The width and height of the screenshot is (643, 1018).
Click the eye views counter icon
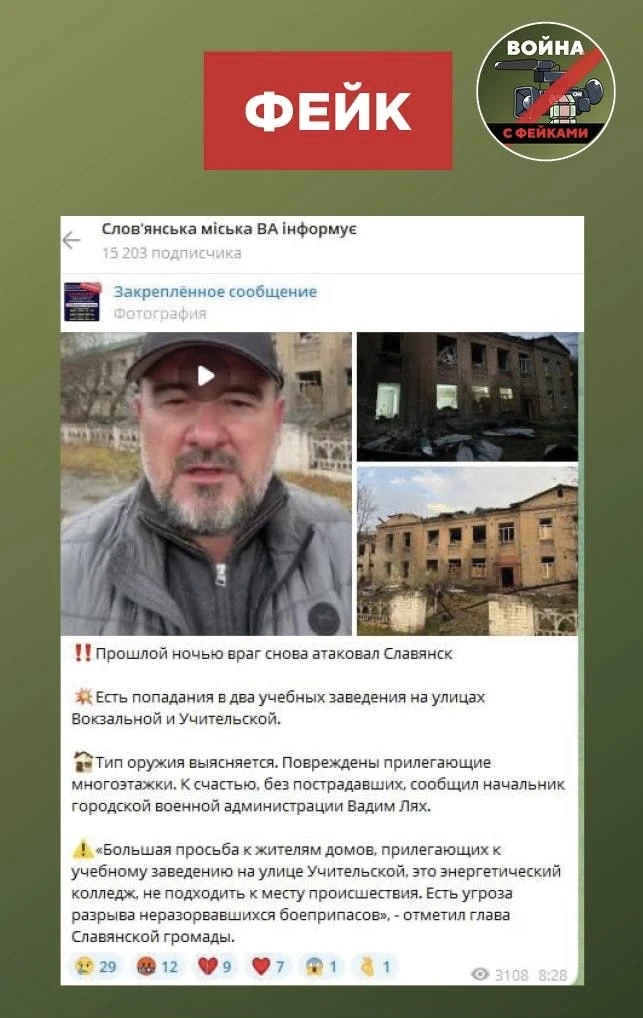coord(480,974)
